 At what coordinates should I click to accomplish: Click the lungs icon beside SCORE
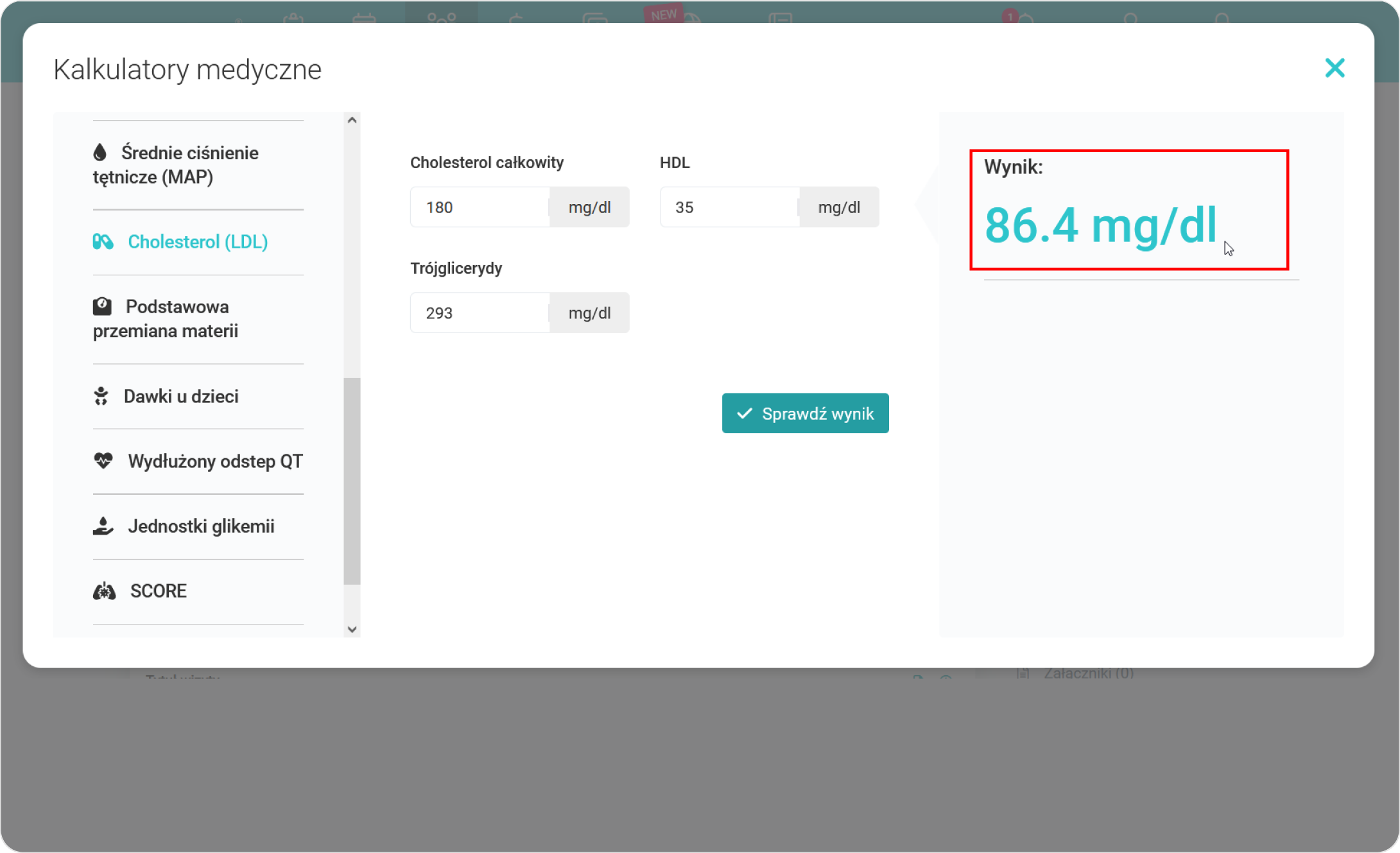pos(104,591)
